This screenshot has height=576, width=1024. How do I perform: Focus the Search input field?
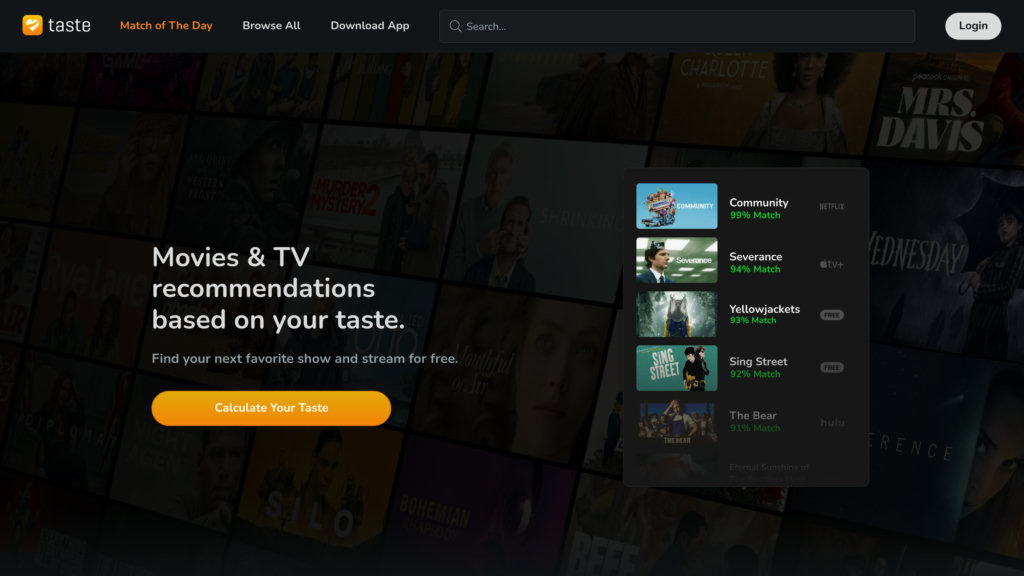click(680, 26)
